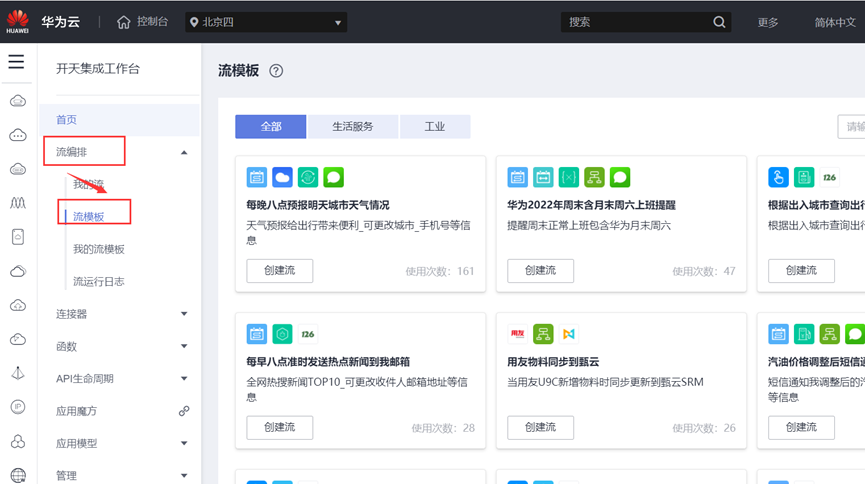865x484 pixels.
Task: Expand the 管理 section arrow
Action: point(184,476)
